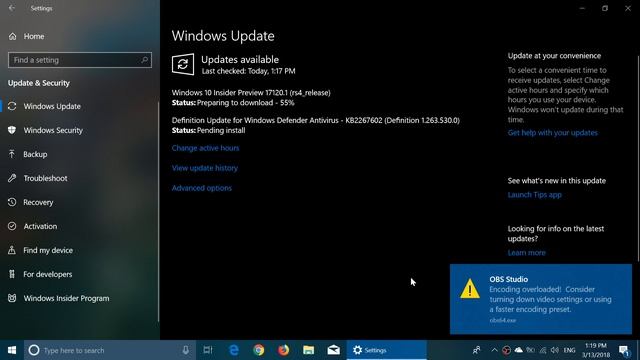This screenshot has height=360, width=640.
Task: Click the Troubleshoot wrench icon
Action: [x=12, y=178]
